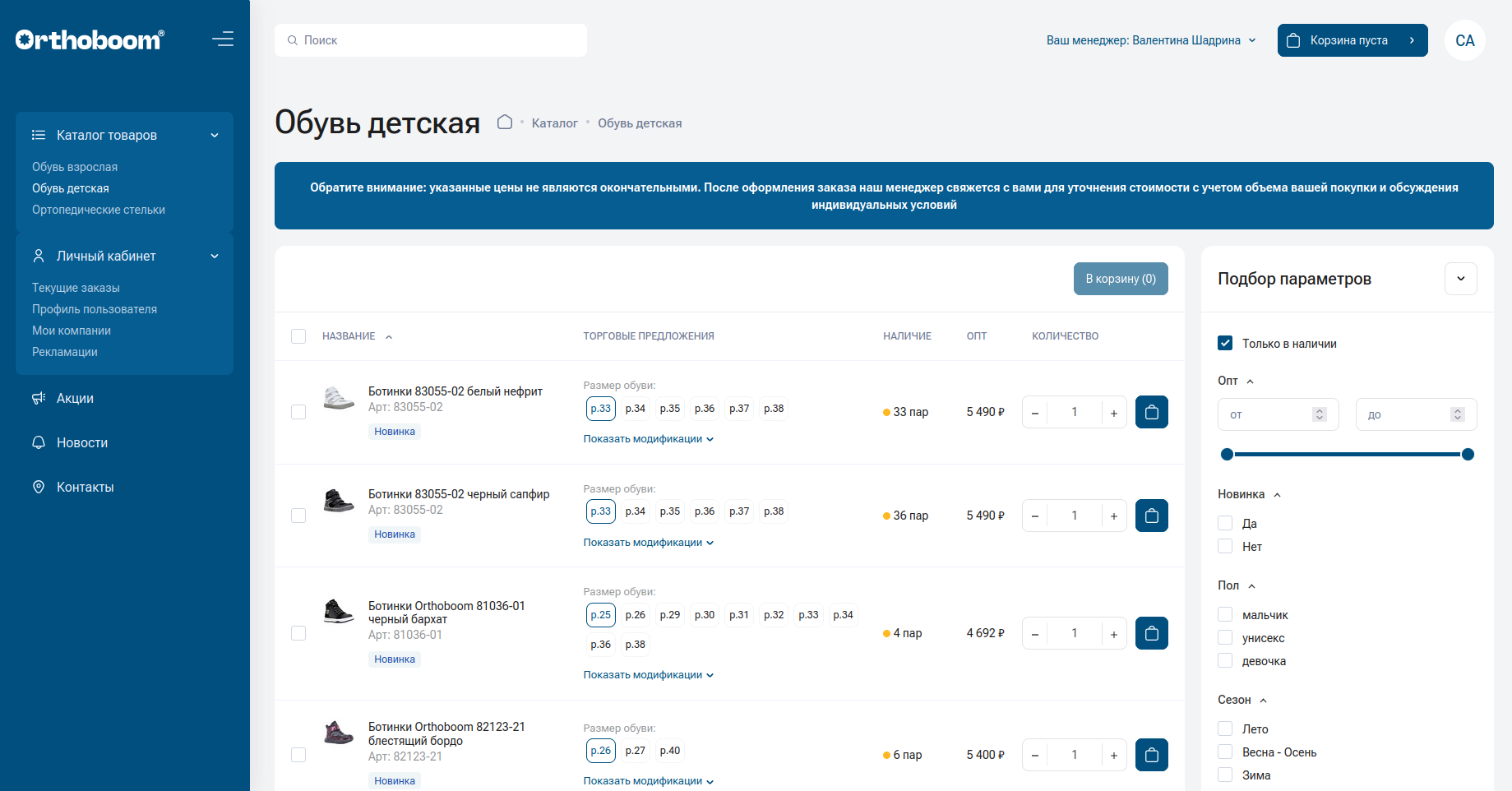The width and height of the screenshot is (1512, 791).
Task: Click plus to increase черный сапфир quantity
Action: click(x=1113, y=516)
